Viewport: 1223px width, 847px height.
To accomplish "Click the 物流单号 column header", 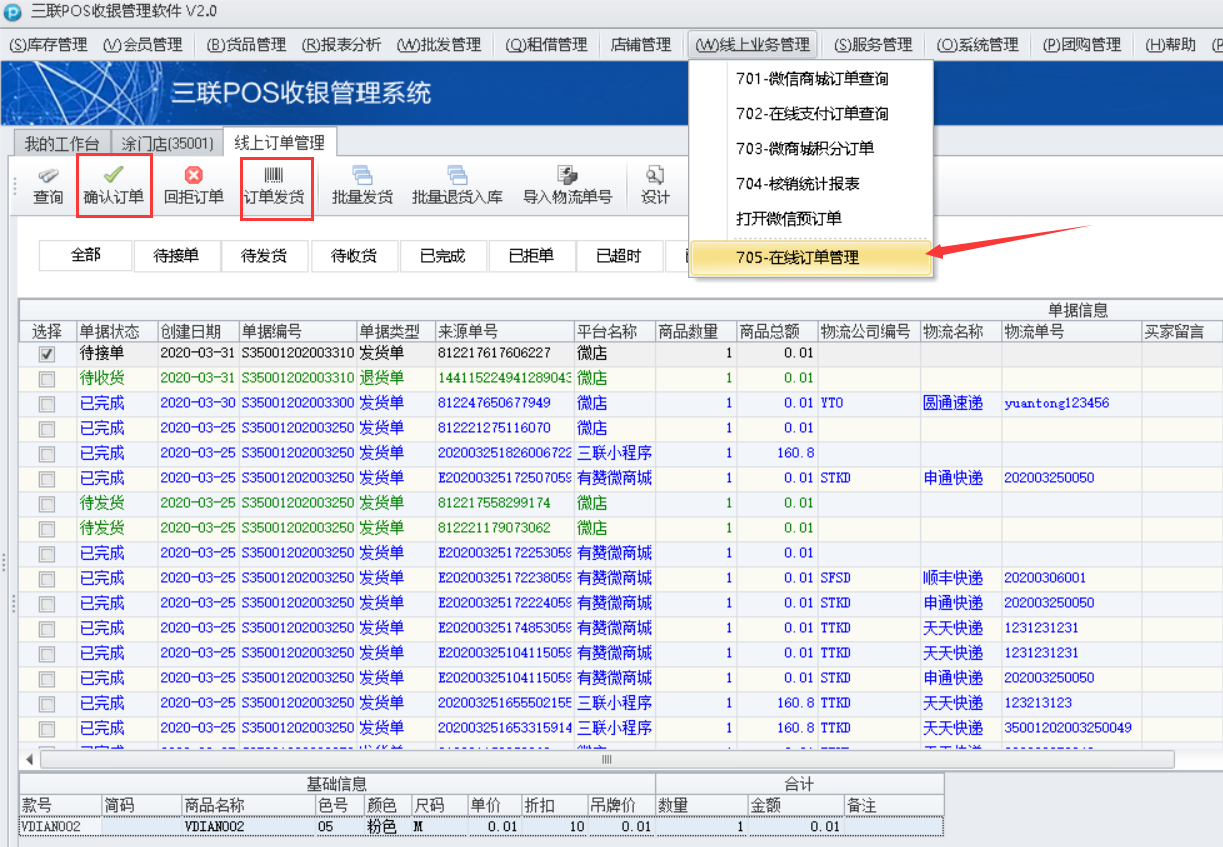I will point(1034,332).
